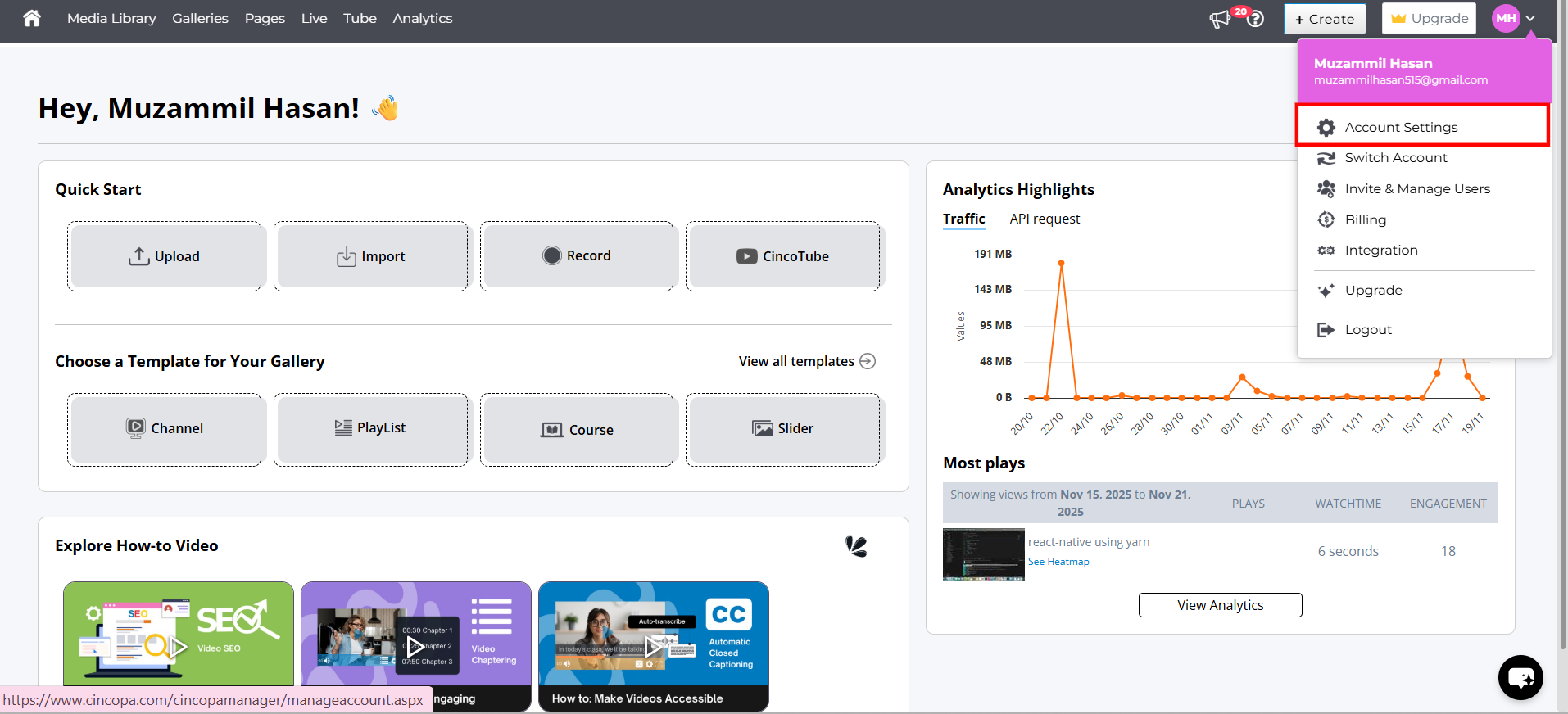This screenshot has height=714, width=1568.
Task: Open the See Heatmap link
Action: pos(1058,562)
